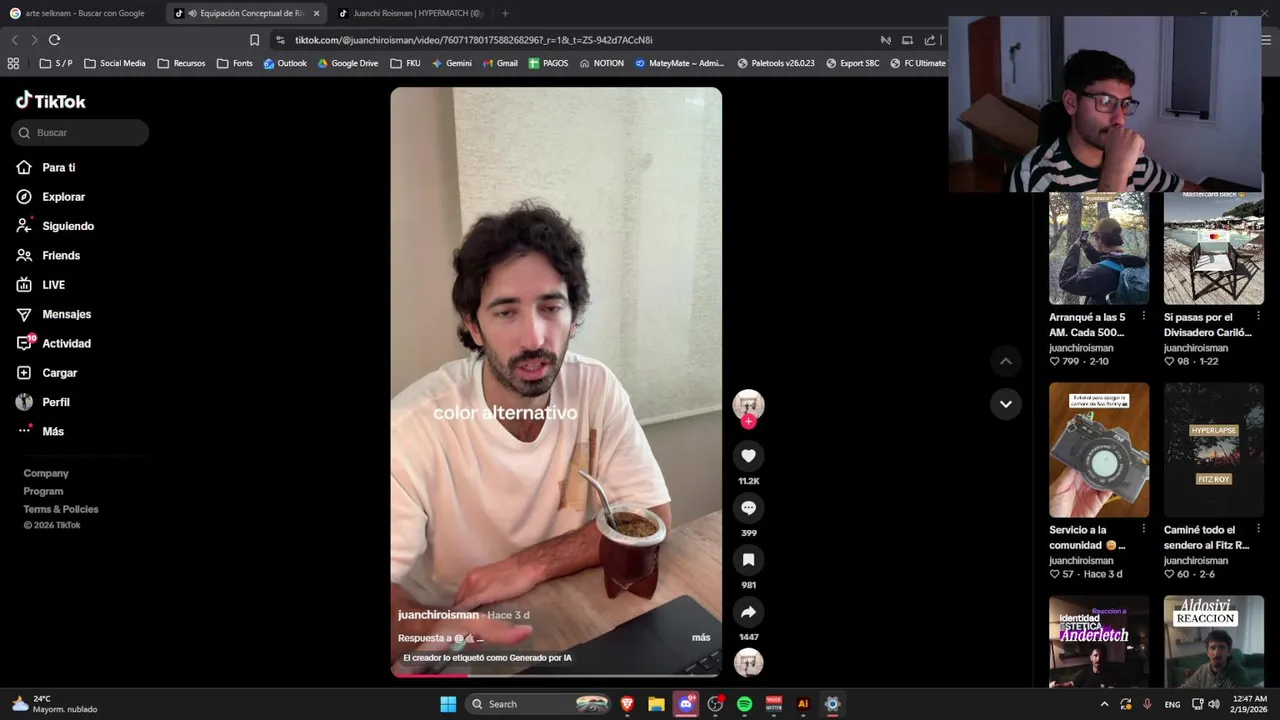Close the Equipación Conceptual tab

pyautogui.click(x=316, y=13)
